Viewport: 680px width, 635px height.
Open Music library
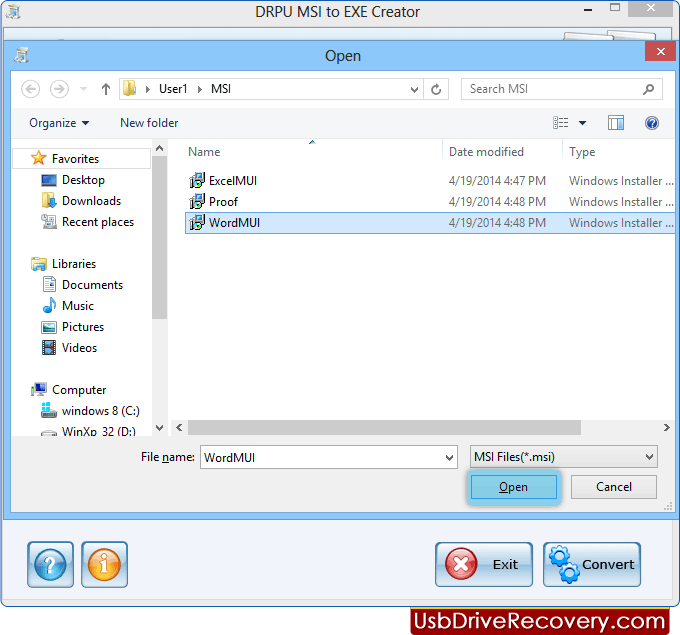click(x=78, y=306)
